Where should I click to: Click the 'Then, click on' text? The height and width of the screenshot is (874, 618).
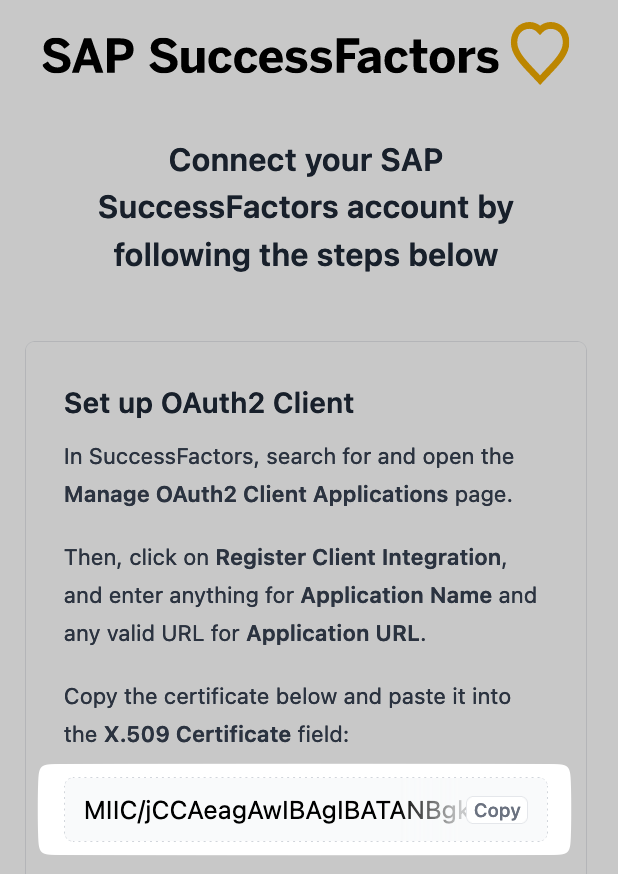(137, 557)
